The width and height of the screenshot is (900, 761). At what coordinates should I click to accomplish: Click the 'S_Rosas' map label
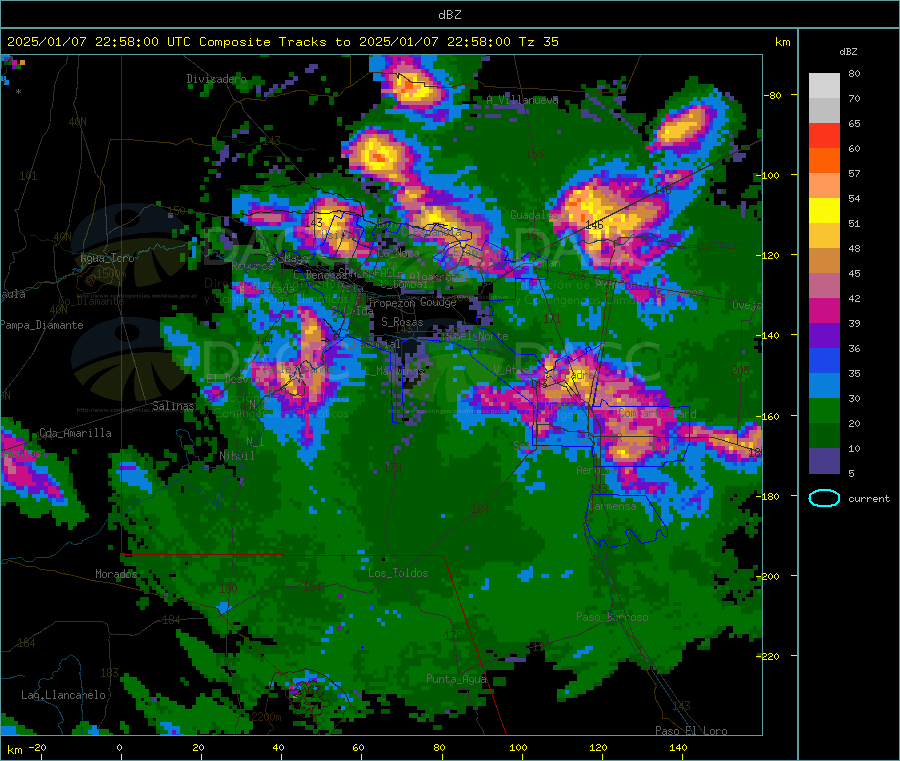[x=402, y=322]
